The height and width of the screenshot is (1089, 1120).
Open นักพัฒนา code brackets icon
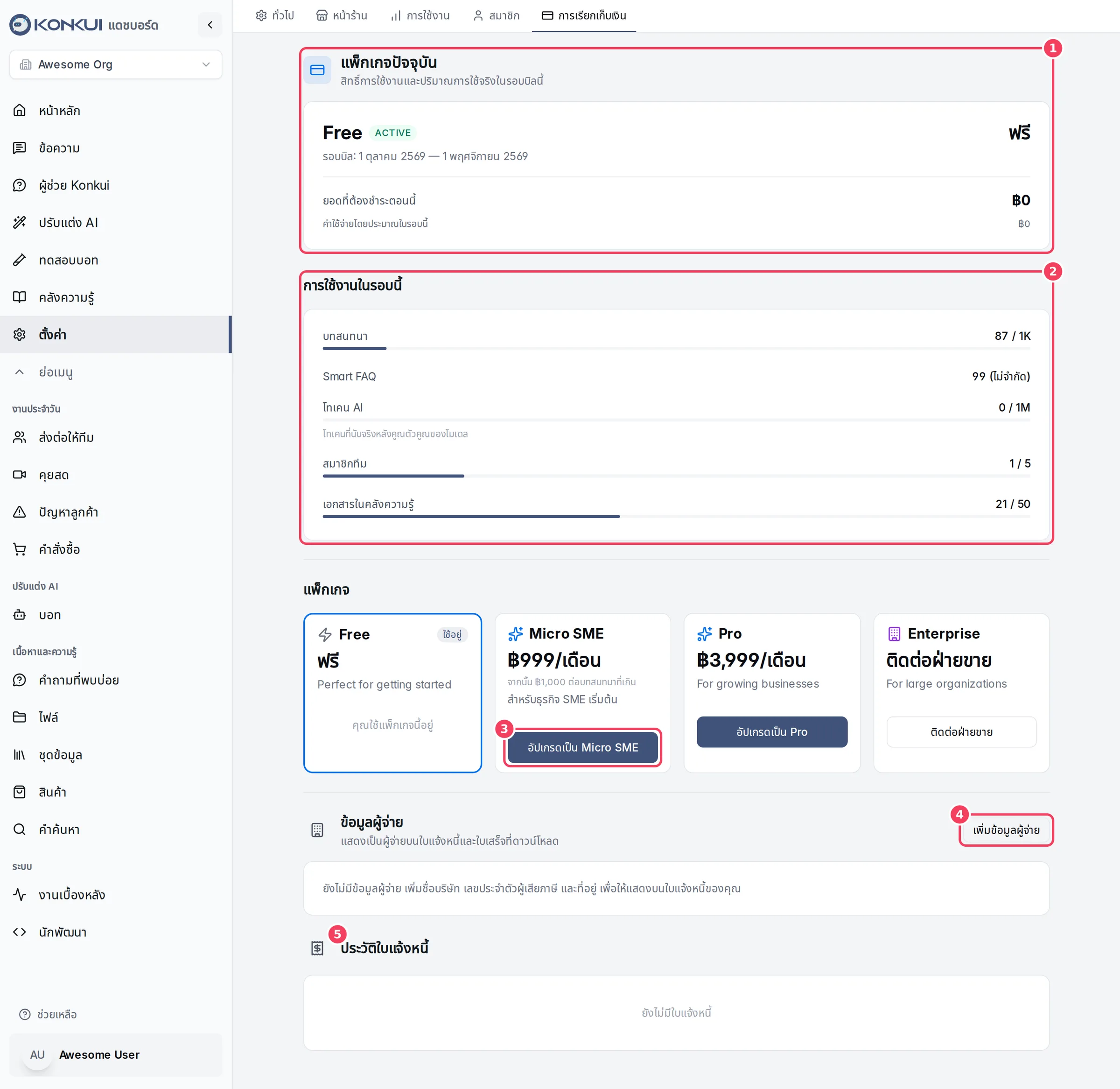pyautogui.click(x=20, y=932)
